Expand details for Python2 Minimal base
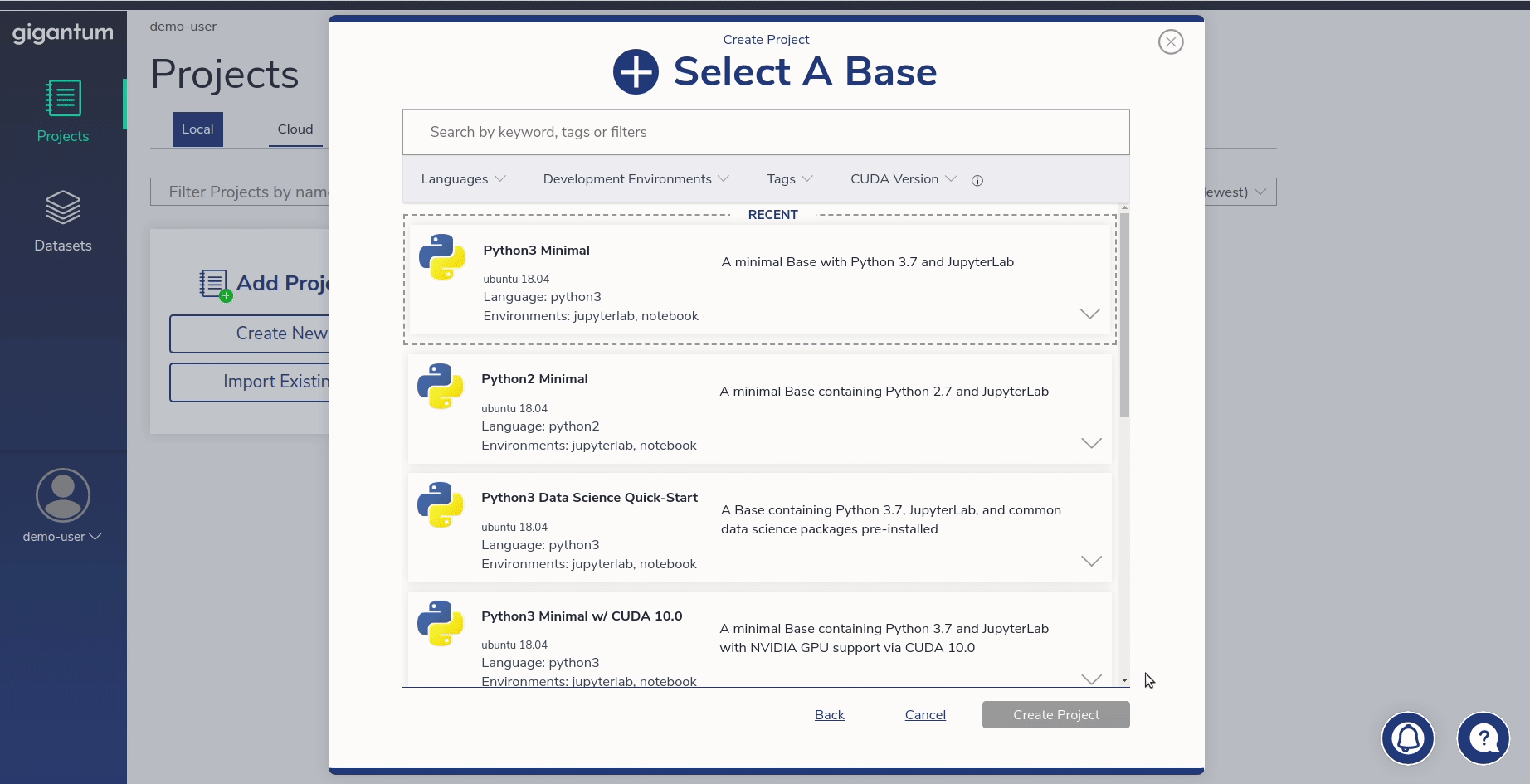 click(x=1091, y=443)
